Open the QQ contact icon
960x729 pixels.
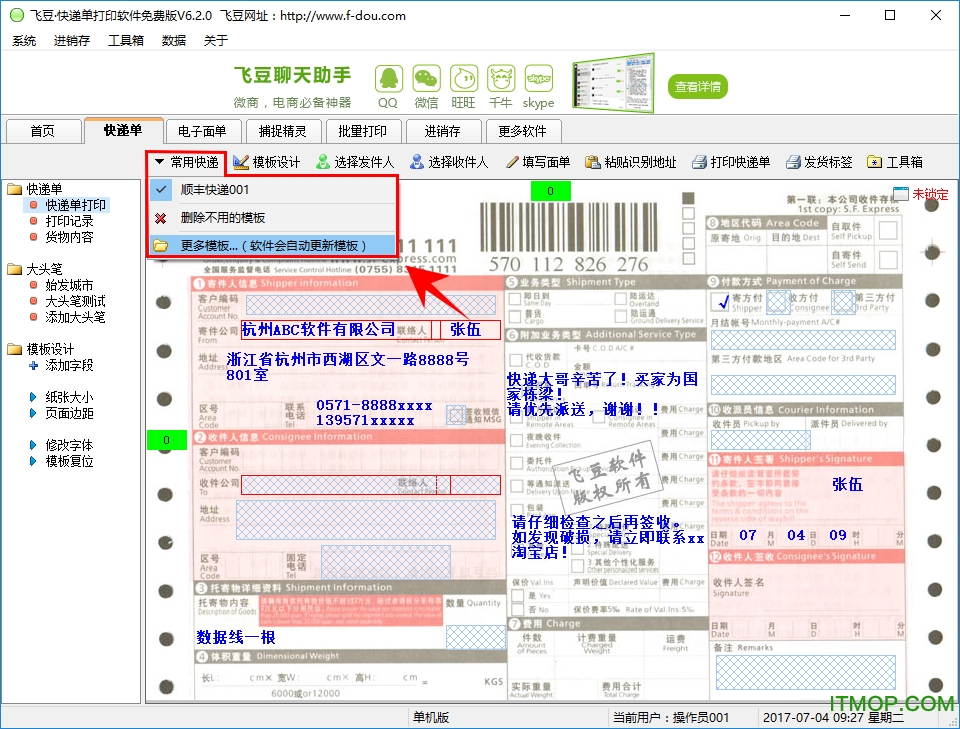click(x=388, y=80)
